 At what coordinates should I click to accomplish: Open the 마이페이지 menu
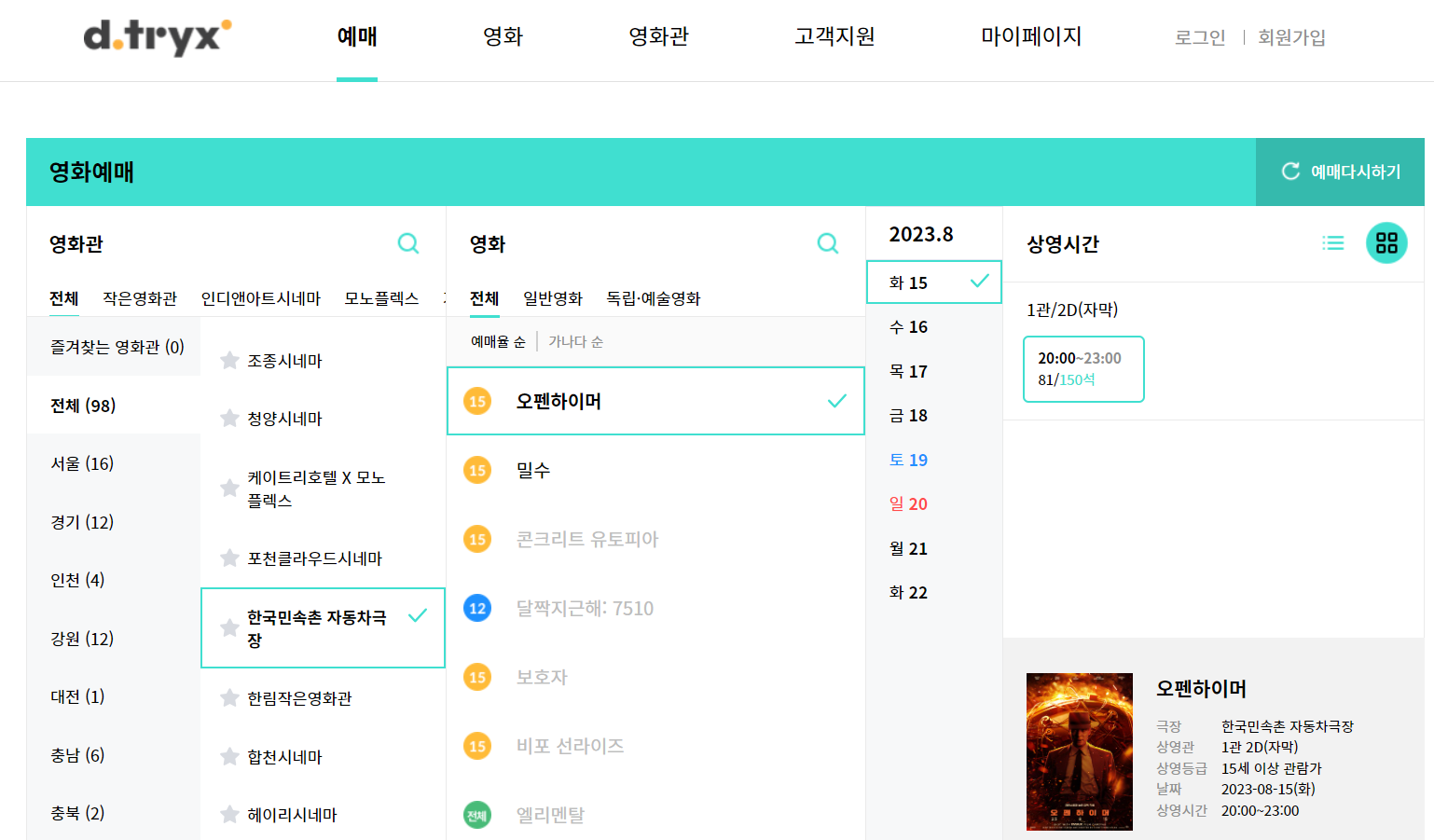click(x=1029, y=37)
